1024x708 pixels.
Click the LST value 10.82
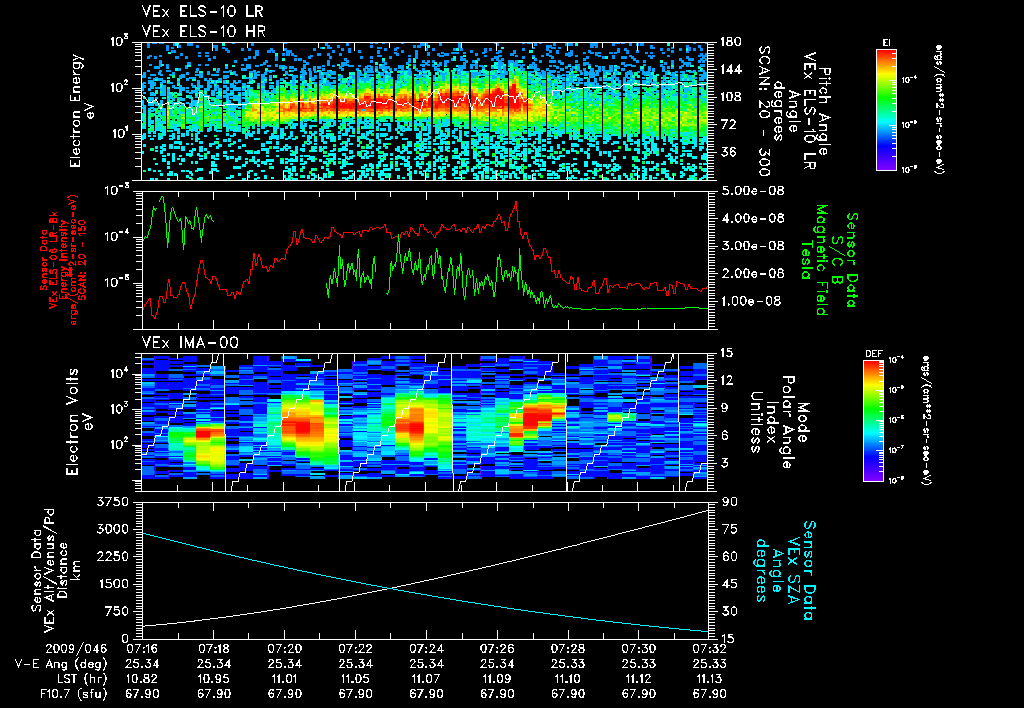point(142,679)
